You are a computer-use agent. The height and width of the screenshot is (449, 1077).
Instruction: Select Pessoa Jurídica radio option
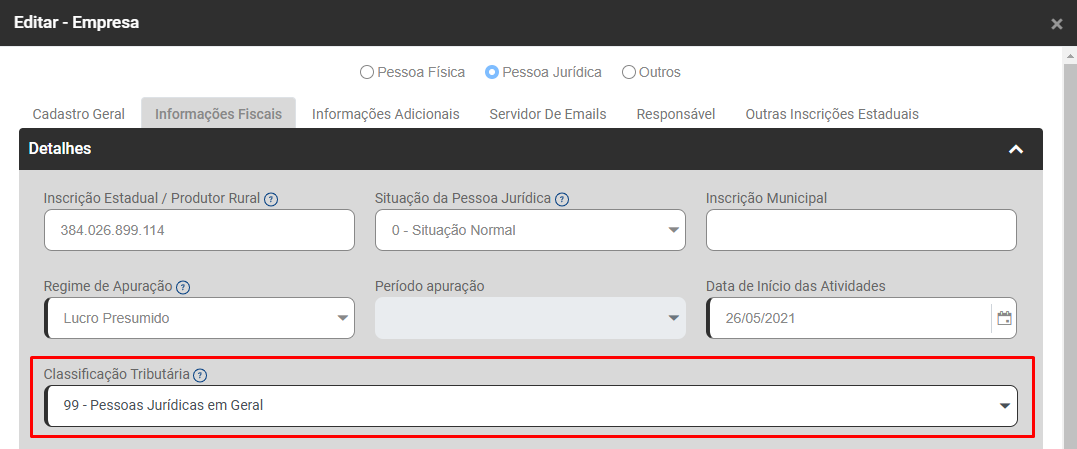492,72
